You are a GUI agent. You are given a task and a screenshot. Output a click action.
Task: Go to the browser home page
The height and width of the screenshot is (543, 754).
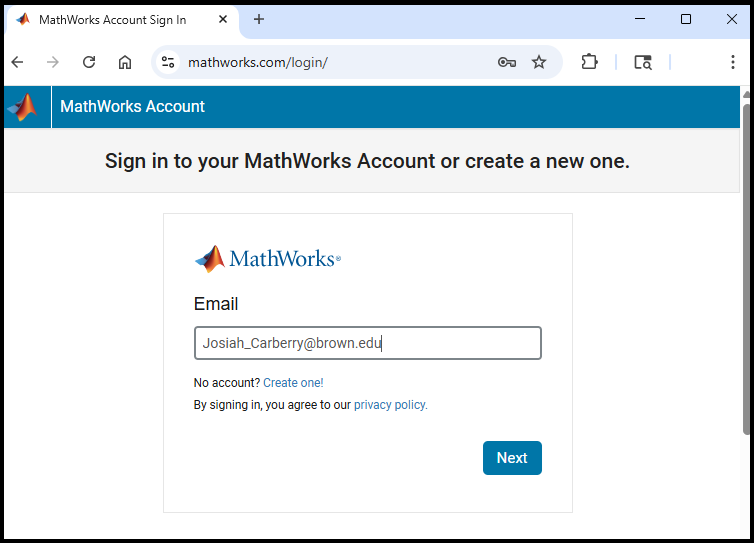(x=125, y=62)
